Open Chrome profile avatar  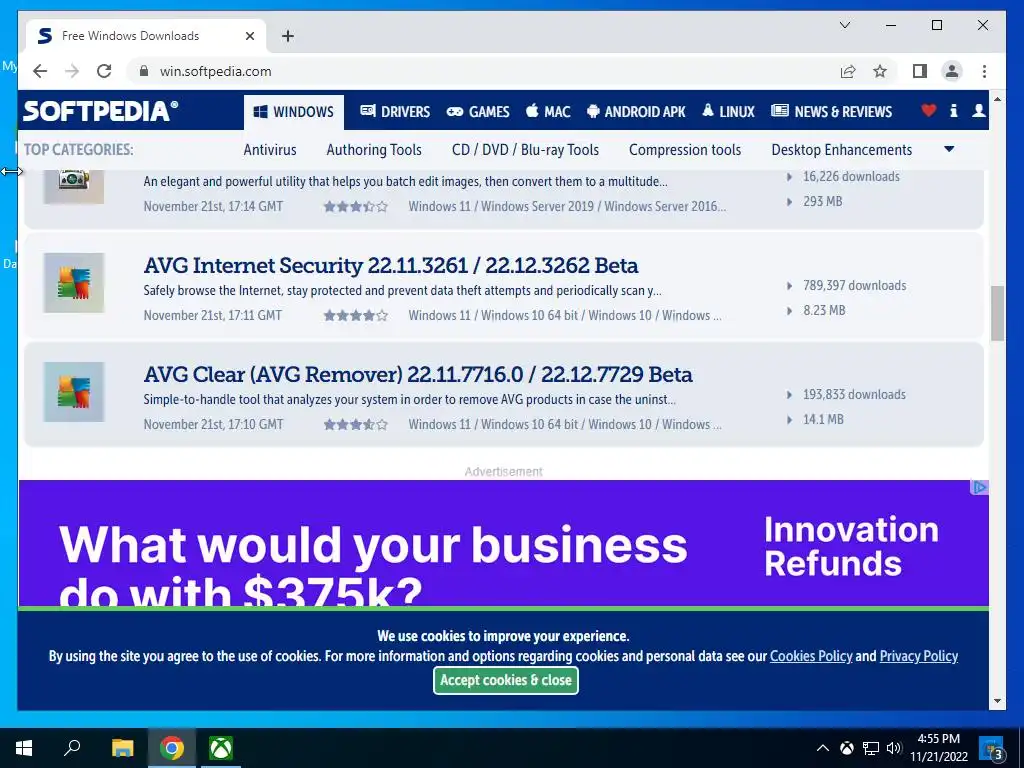tap(952, 71)
